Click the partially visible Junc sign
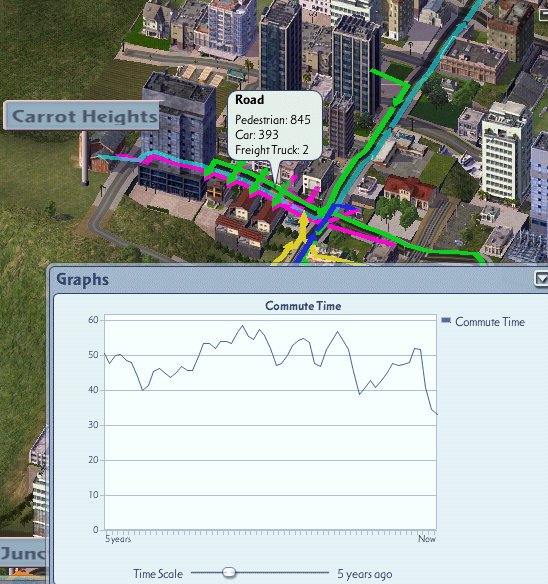This screenshot has height=584, width=548. click(x=22, y=553)
